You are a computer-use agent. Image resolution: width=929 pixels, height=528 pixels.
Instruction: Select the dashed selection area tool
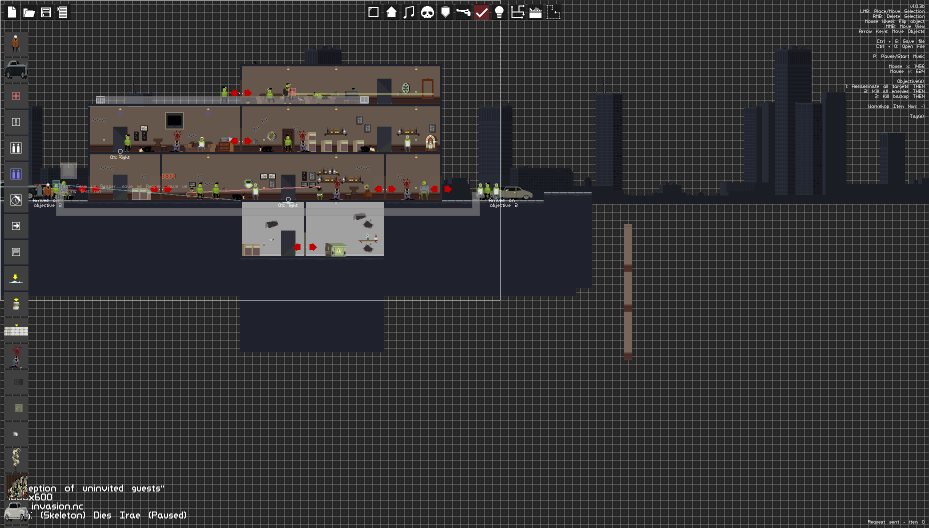tap(553, 12)
